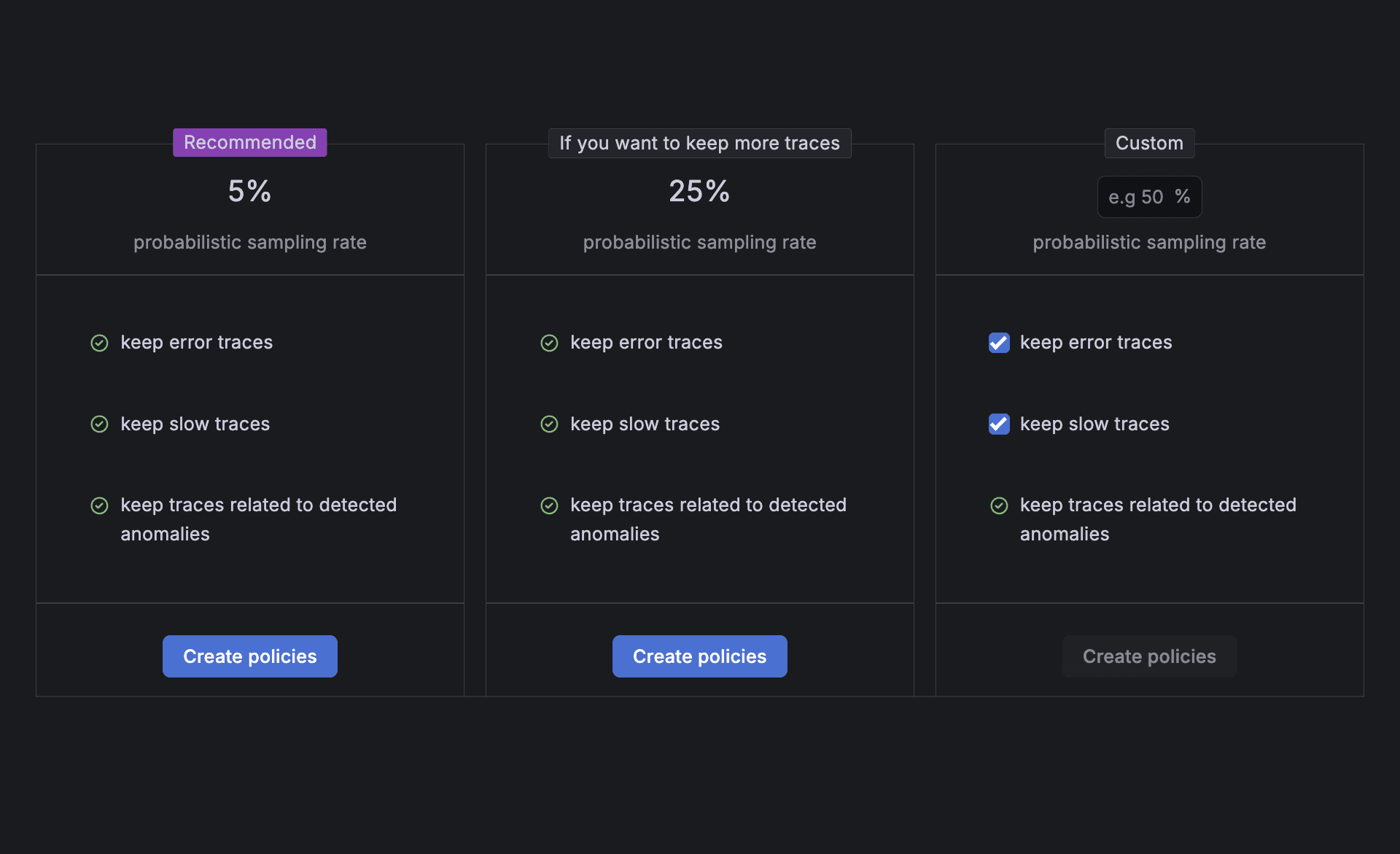
Task: Click check icon beside 5% keep error traces
Action: 99,343
